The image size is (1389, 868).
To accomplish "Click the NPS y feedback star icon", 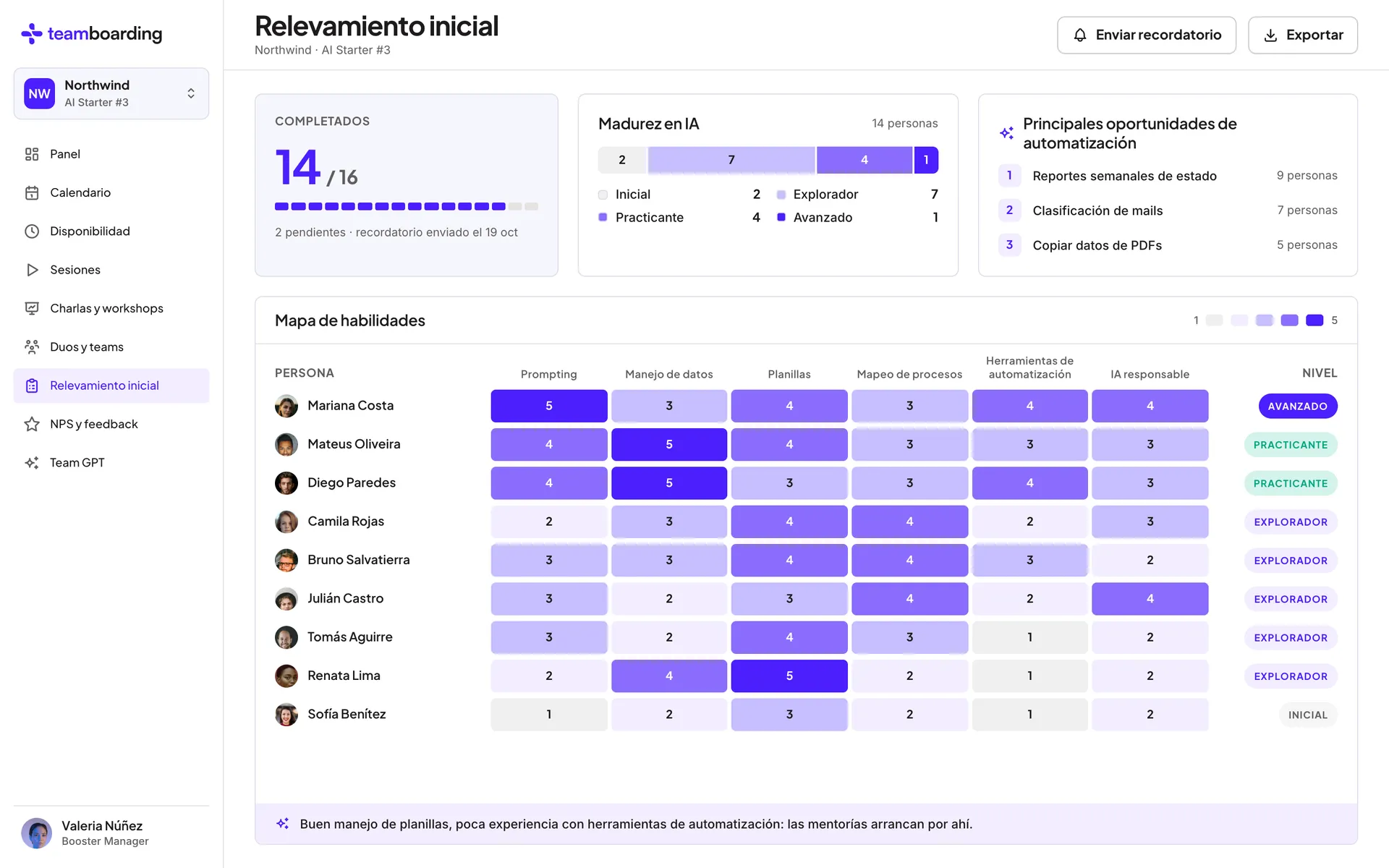I will pos(32,424).
